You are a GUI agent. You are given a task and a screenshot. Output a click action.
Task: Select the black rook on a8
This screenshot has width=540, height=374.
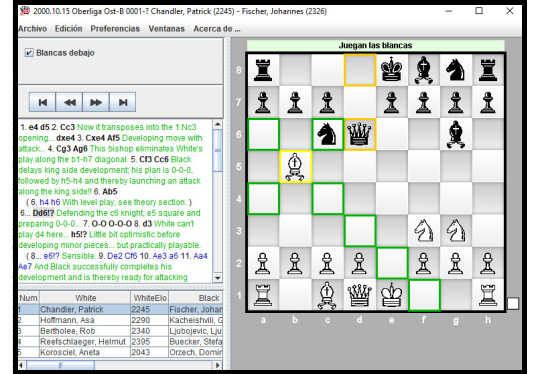click(x=263, y=70)
